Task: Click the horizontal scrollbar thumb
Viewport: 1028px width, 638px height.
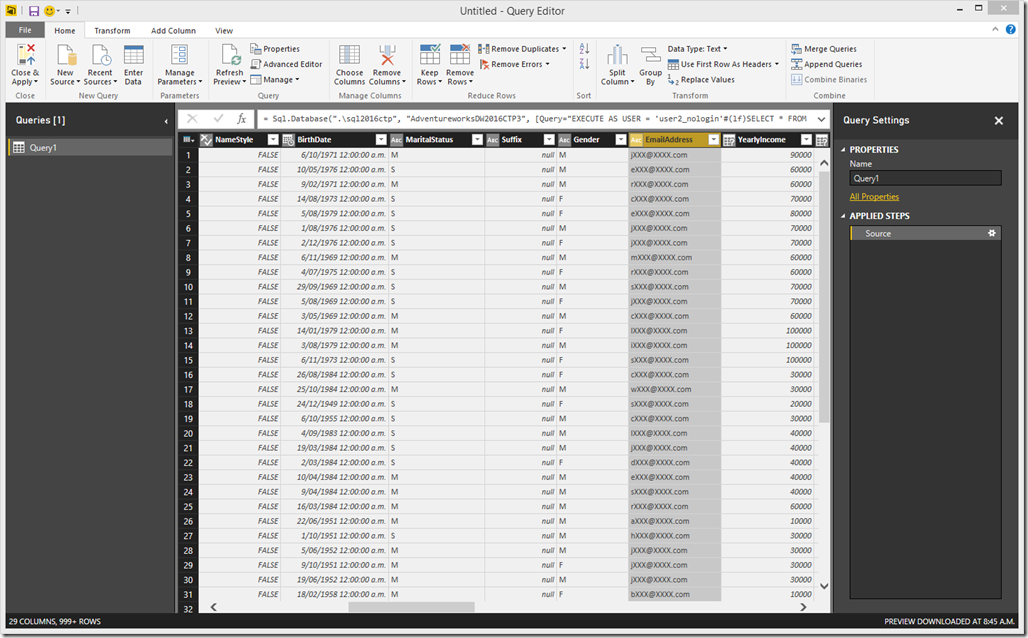Action: pyautogui.click(x=411, y=607)
